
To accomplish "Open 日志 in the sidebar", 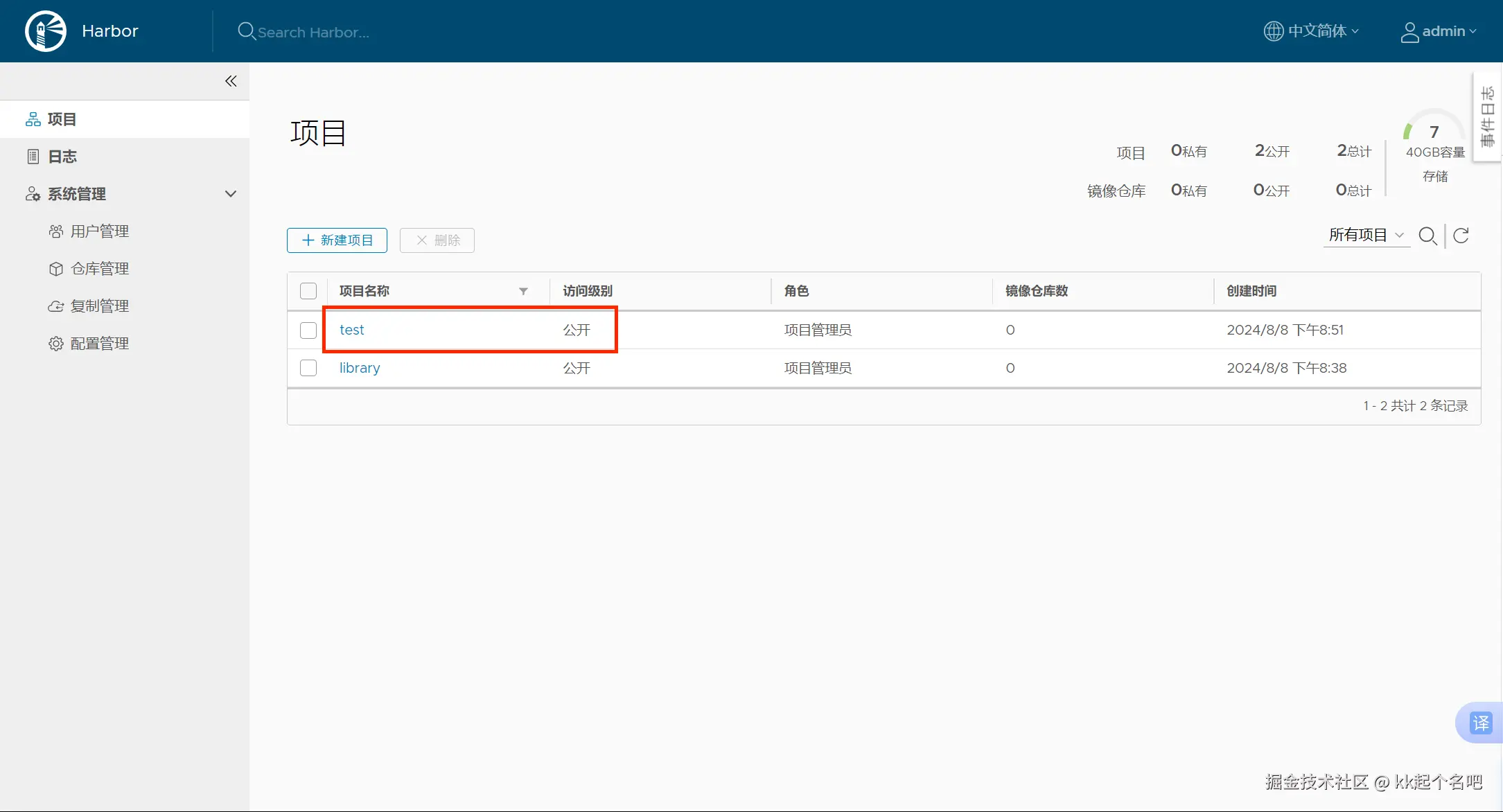I will [x=62, y=157].
